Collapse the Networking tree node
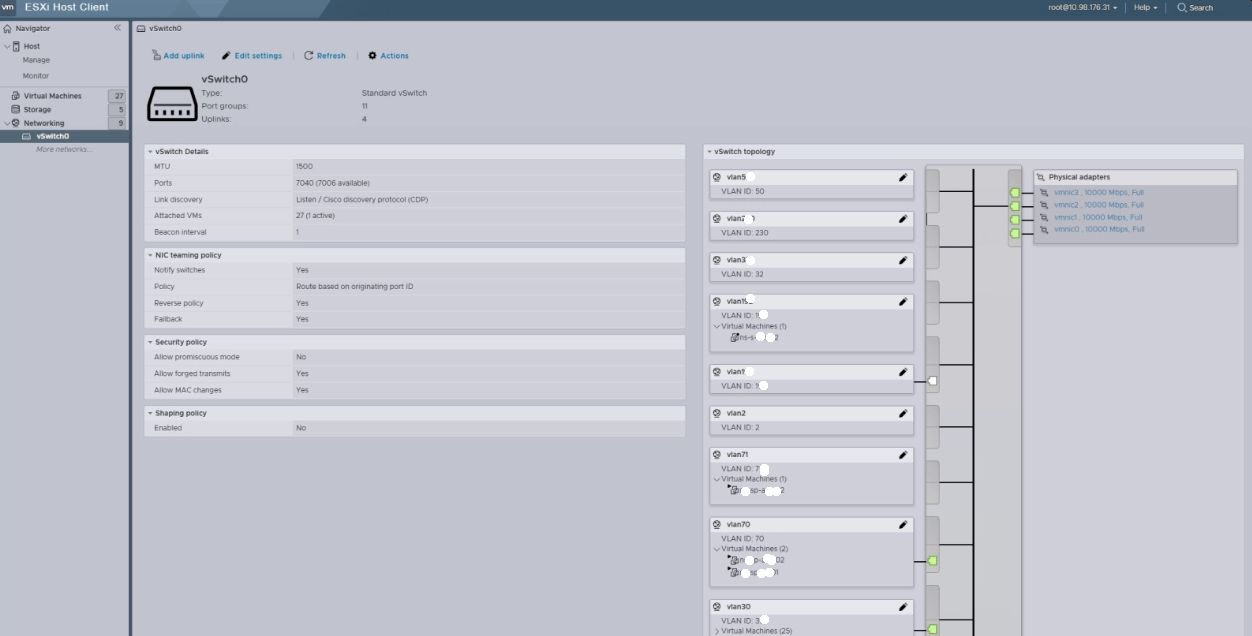1252x636 pixels. [x=7, y=123]
